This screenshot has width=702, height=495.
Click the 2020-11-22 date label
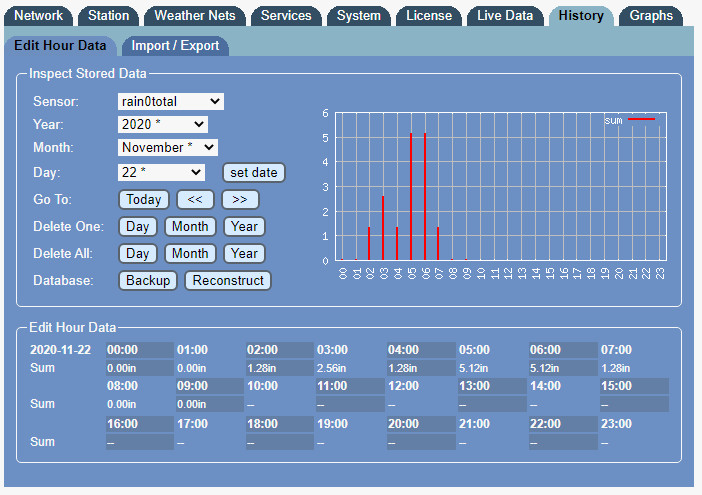coord(60,350)
